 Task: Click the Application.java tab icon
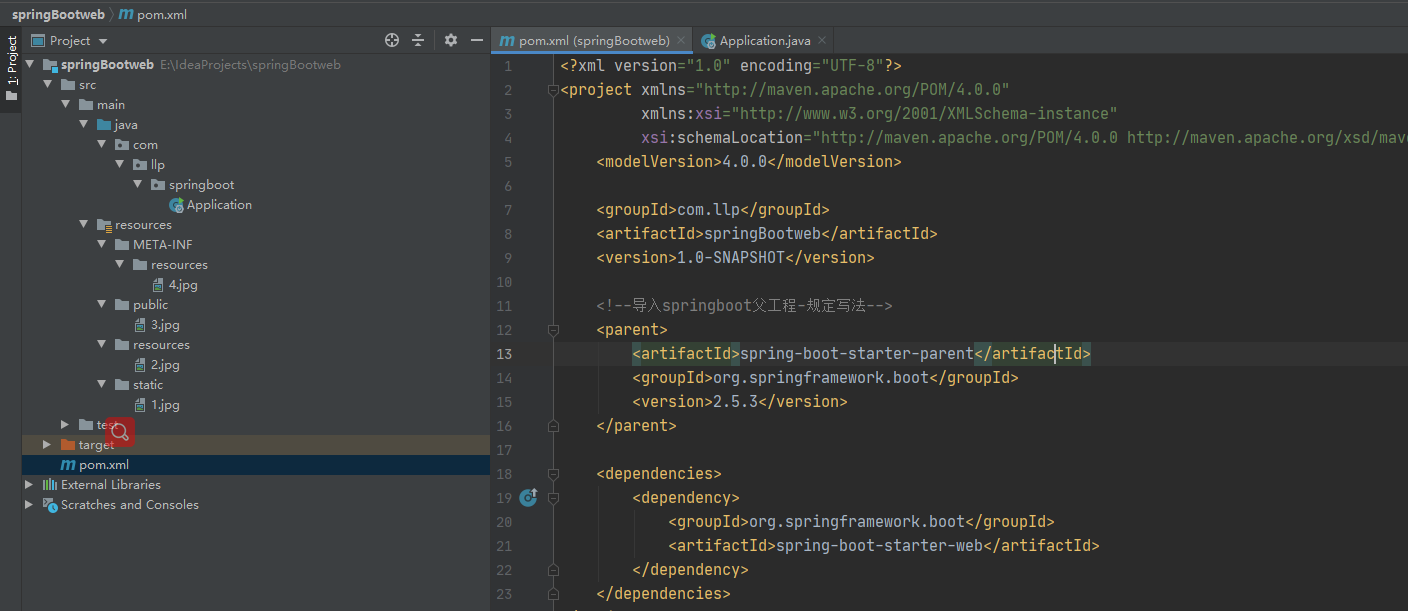coord(709,41)
